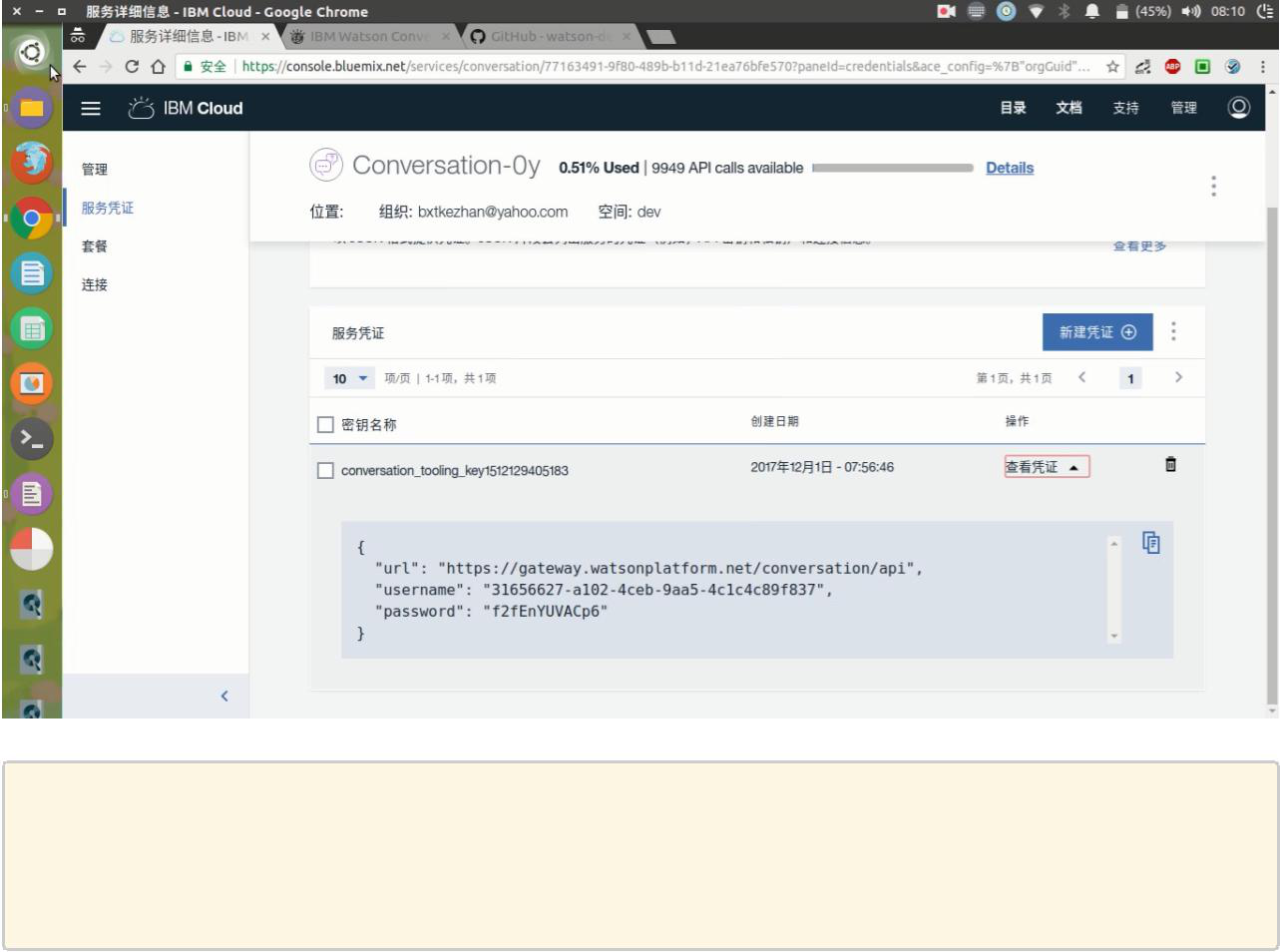Switch to the IBM Watson Conversation tab

coord(369,36)
